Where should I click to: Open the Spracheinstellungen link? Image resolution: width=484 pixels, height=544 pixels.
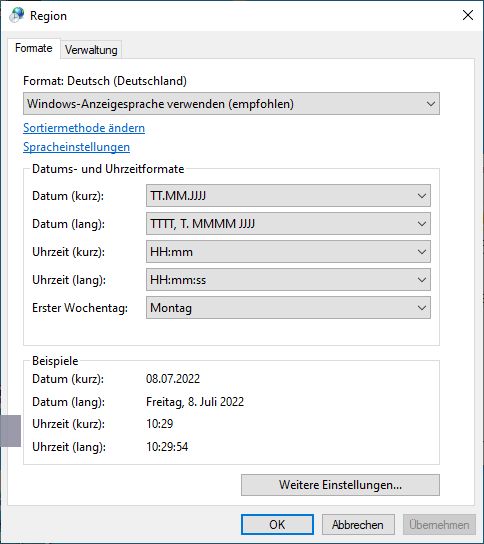click(x=77, y=147)
